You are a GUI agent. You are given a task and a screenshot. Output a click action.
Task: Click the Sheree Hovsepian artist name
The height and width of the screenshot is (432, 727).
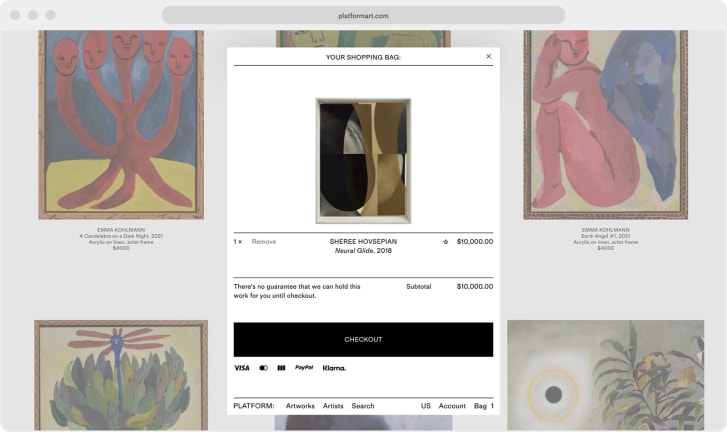[x=363, y=241]
